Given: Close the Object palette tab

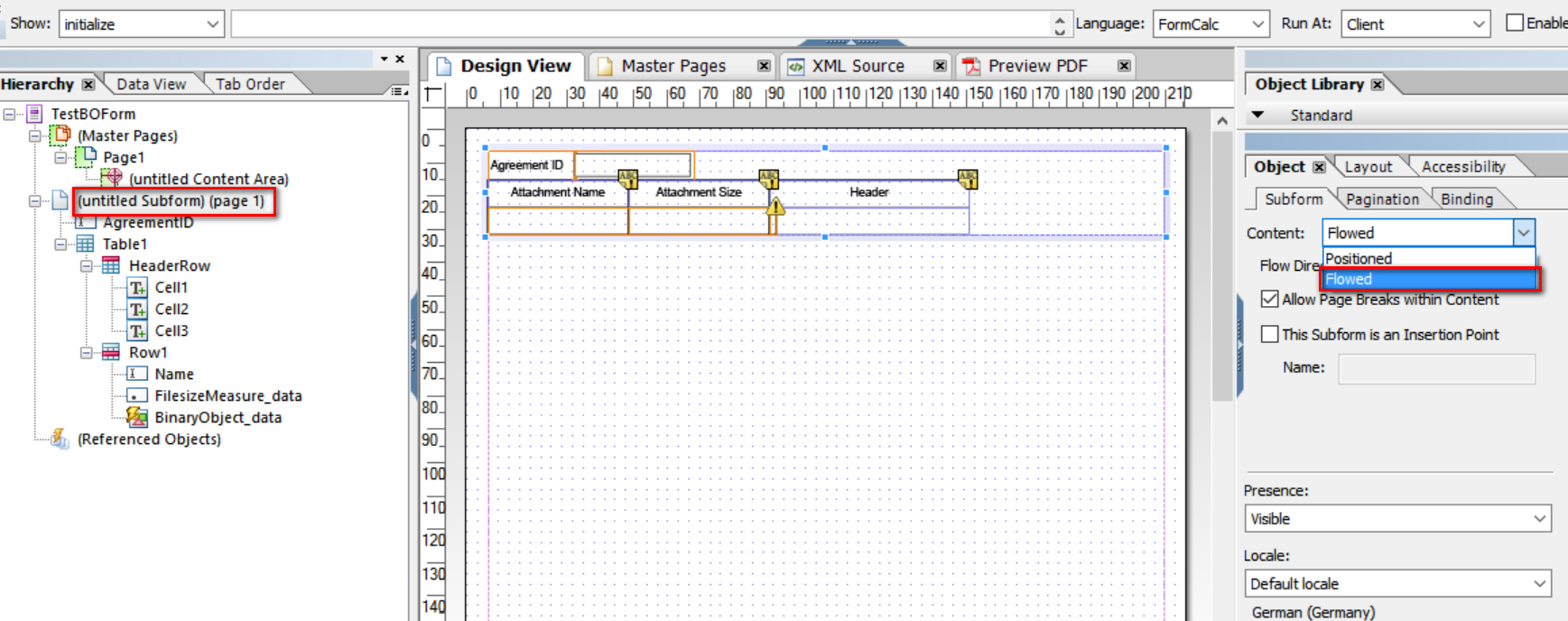Looking at the screenshot, I should tap(1319, 167).
